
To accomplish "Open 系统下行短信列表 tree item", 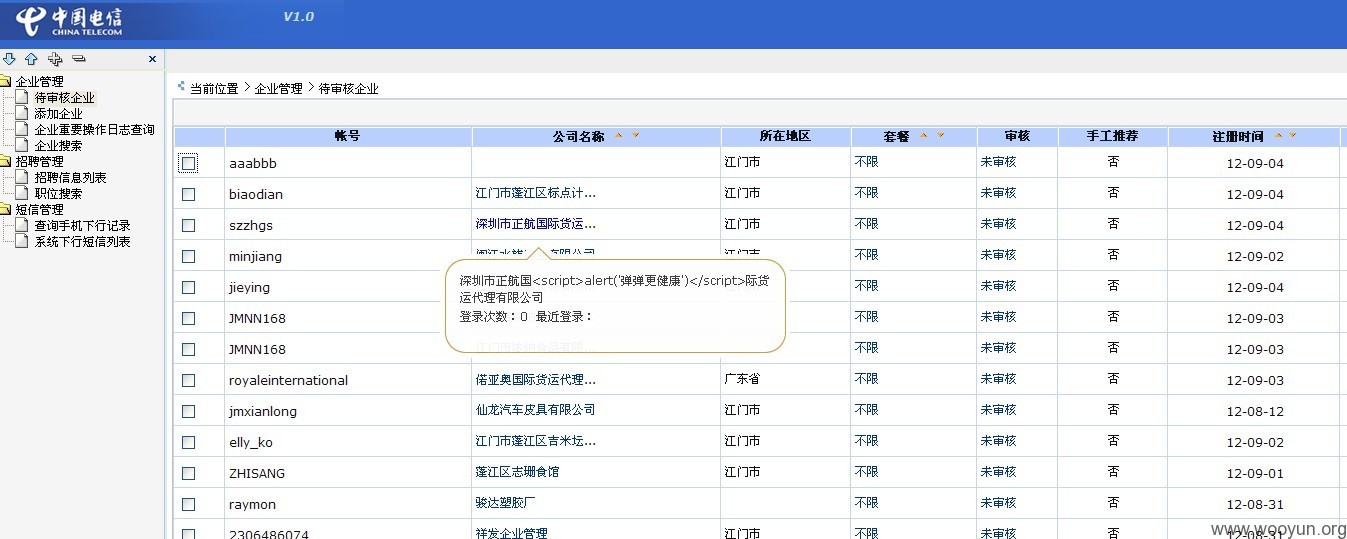I will point(82,242).
